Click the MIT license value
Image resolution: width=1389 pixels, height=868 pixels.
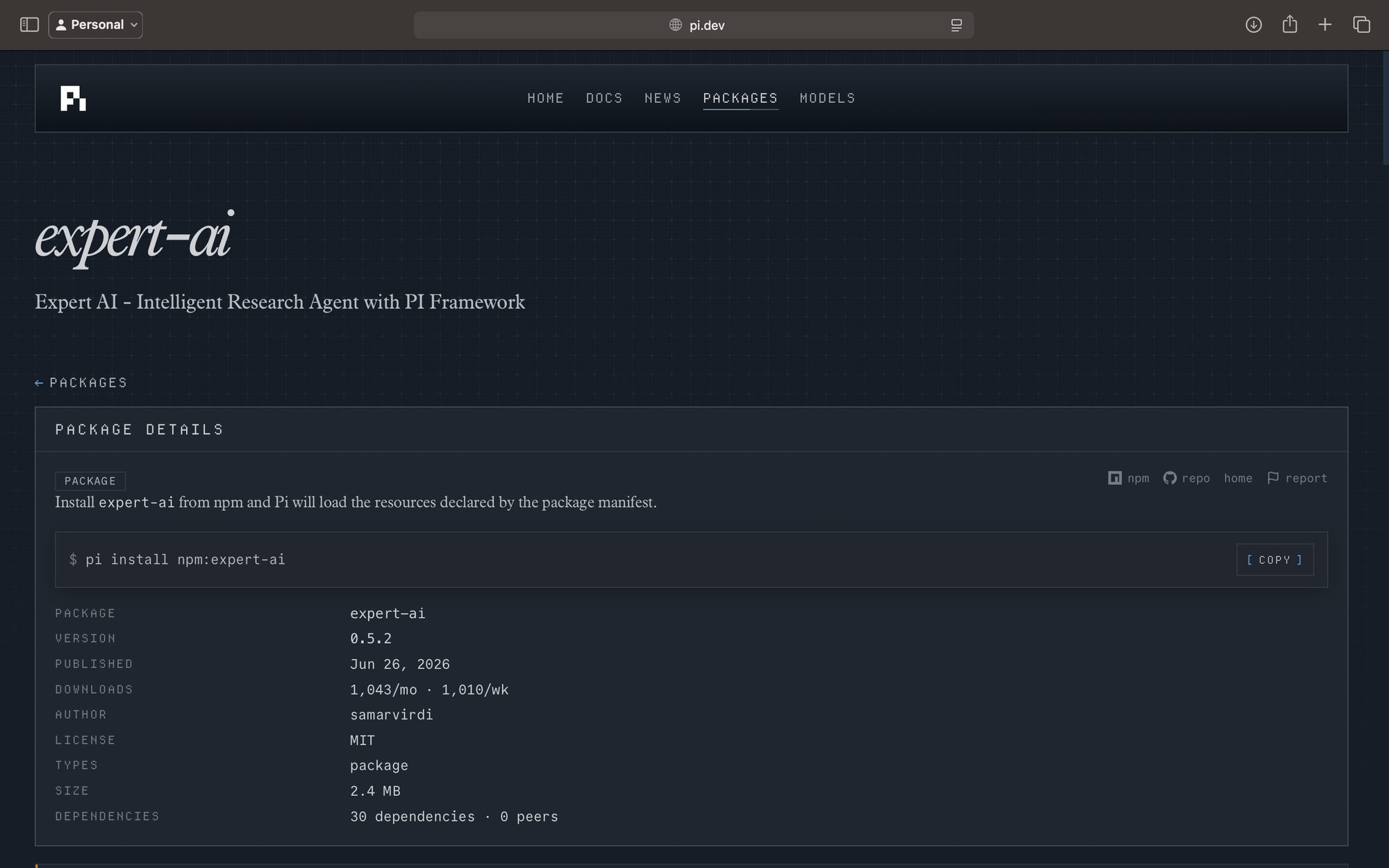(x=363, y=740)
